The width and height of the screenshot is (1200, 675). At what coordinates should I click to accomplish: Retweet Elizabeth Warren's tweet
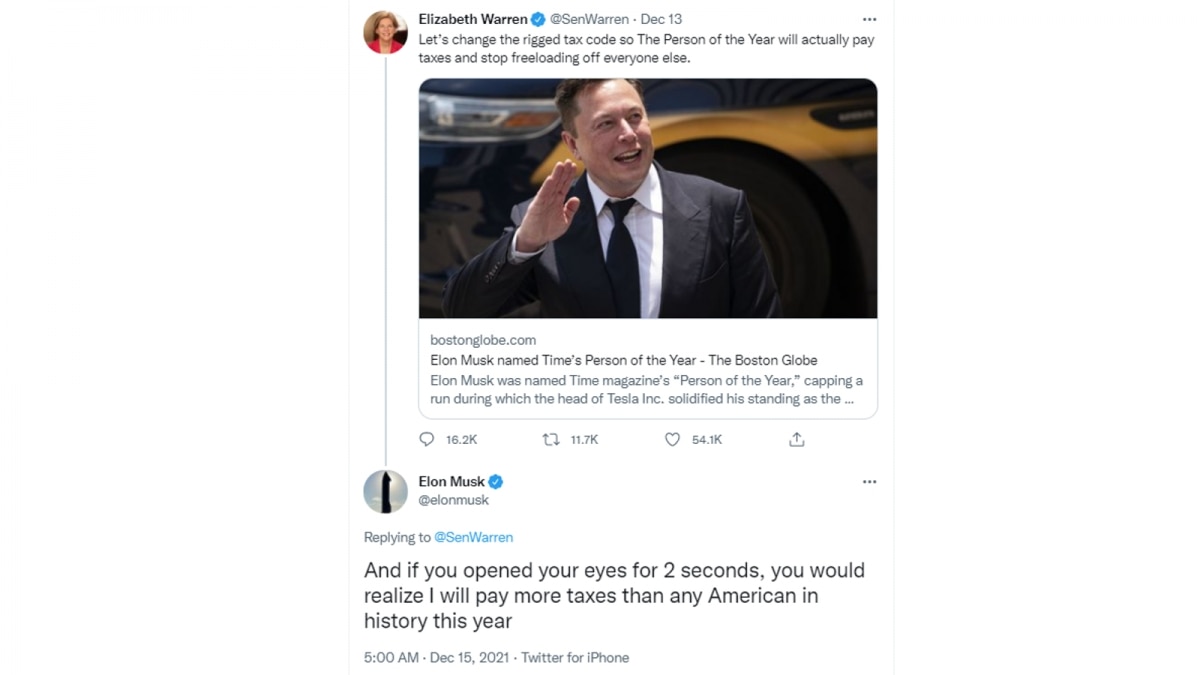tap(551, 439)
